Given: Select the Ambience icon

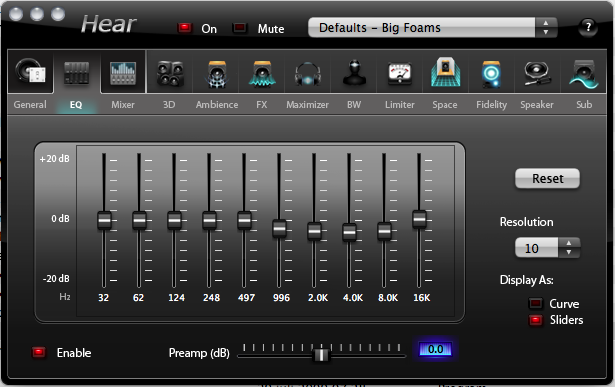Looking at the screenshot, I should (x=217, y=74).
